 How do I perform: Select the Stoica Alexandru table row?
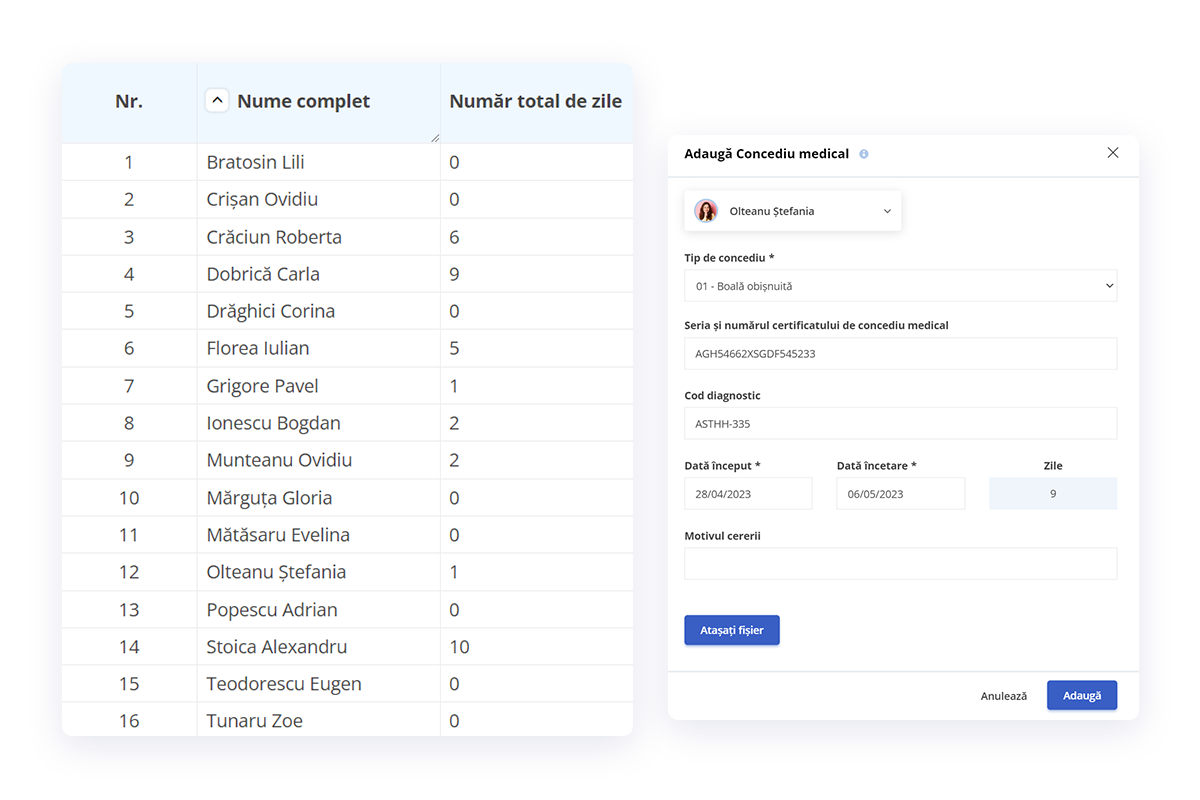pos(347,647)
